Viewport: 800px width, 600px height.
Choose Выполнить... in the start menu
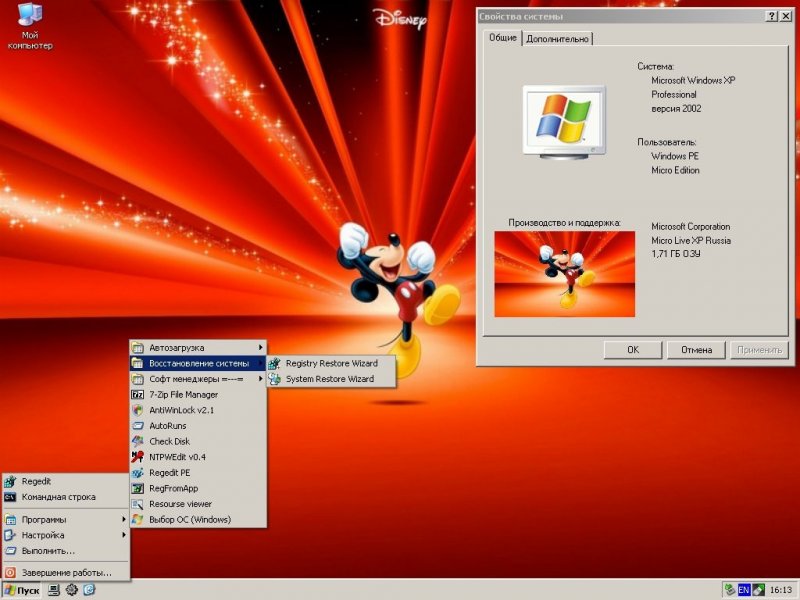65,551
